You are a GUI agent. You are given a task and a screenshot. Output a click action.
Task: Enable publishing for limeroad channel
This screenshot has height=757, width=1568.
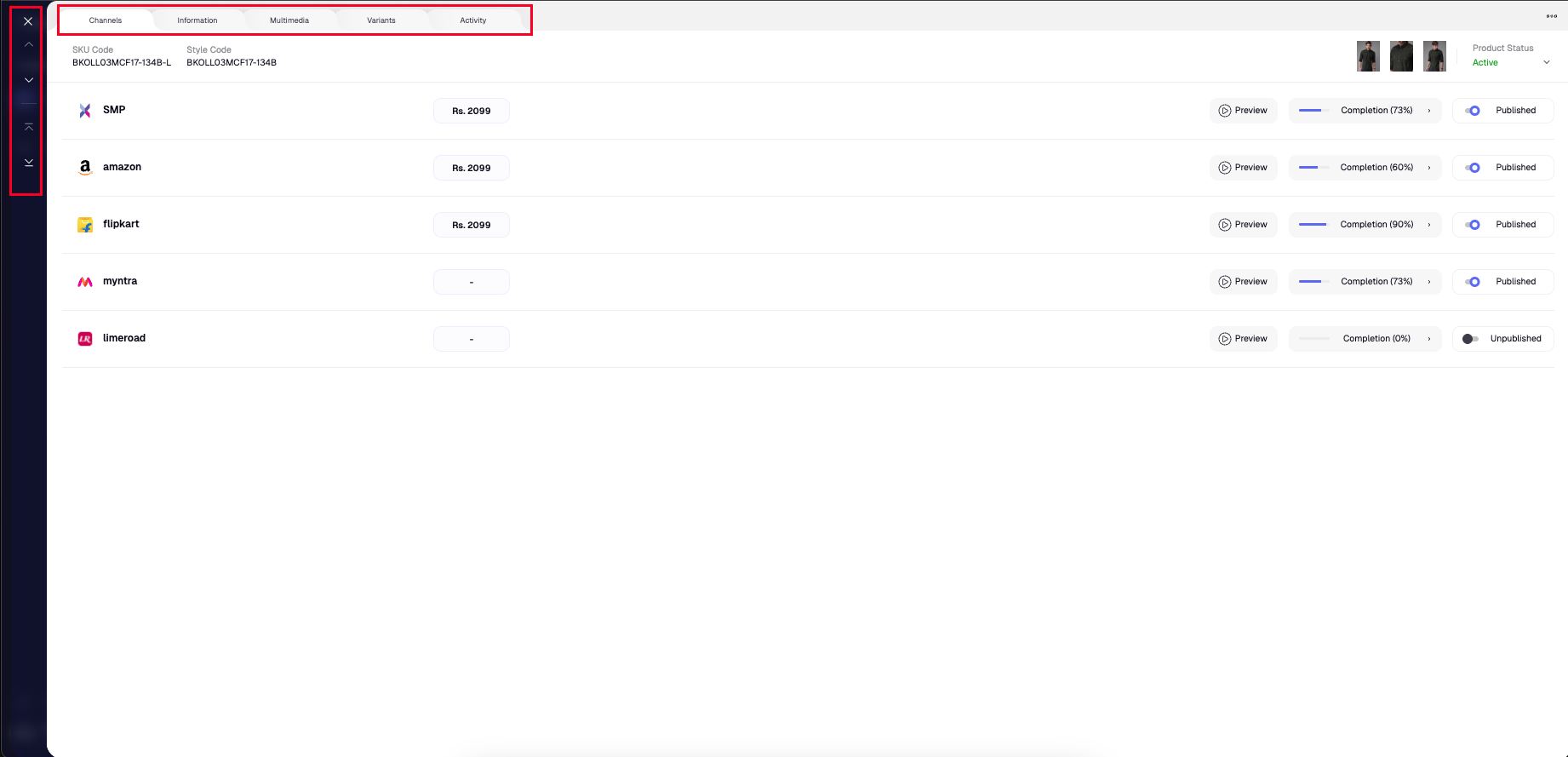pyautogui.click(x=1470, y=339)
